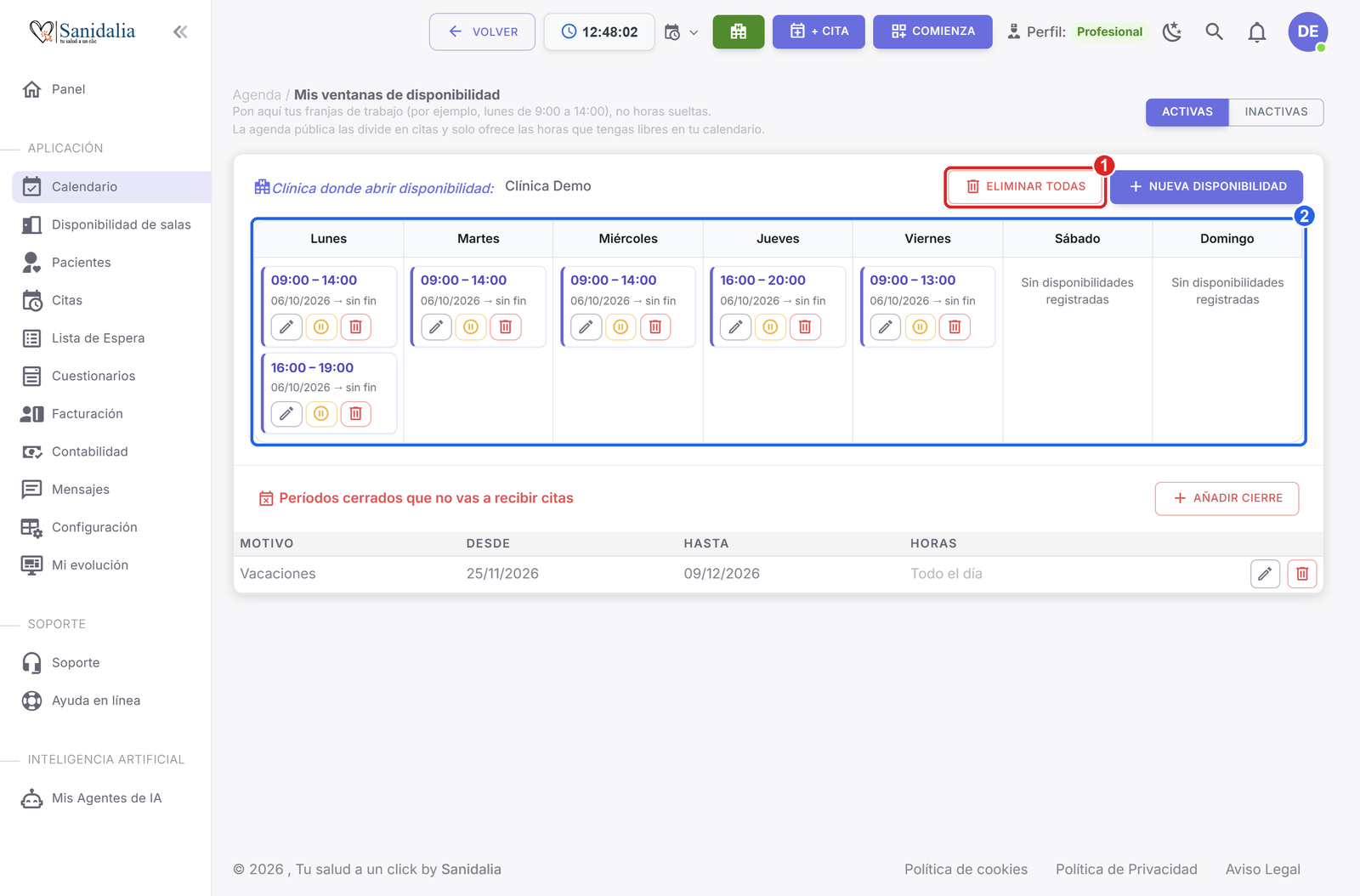Screen dimensions: 1360x896
Task: Edit Jueves 16:00–20:00 availability
Action: (736, 327)
